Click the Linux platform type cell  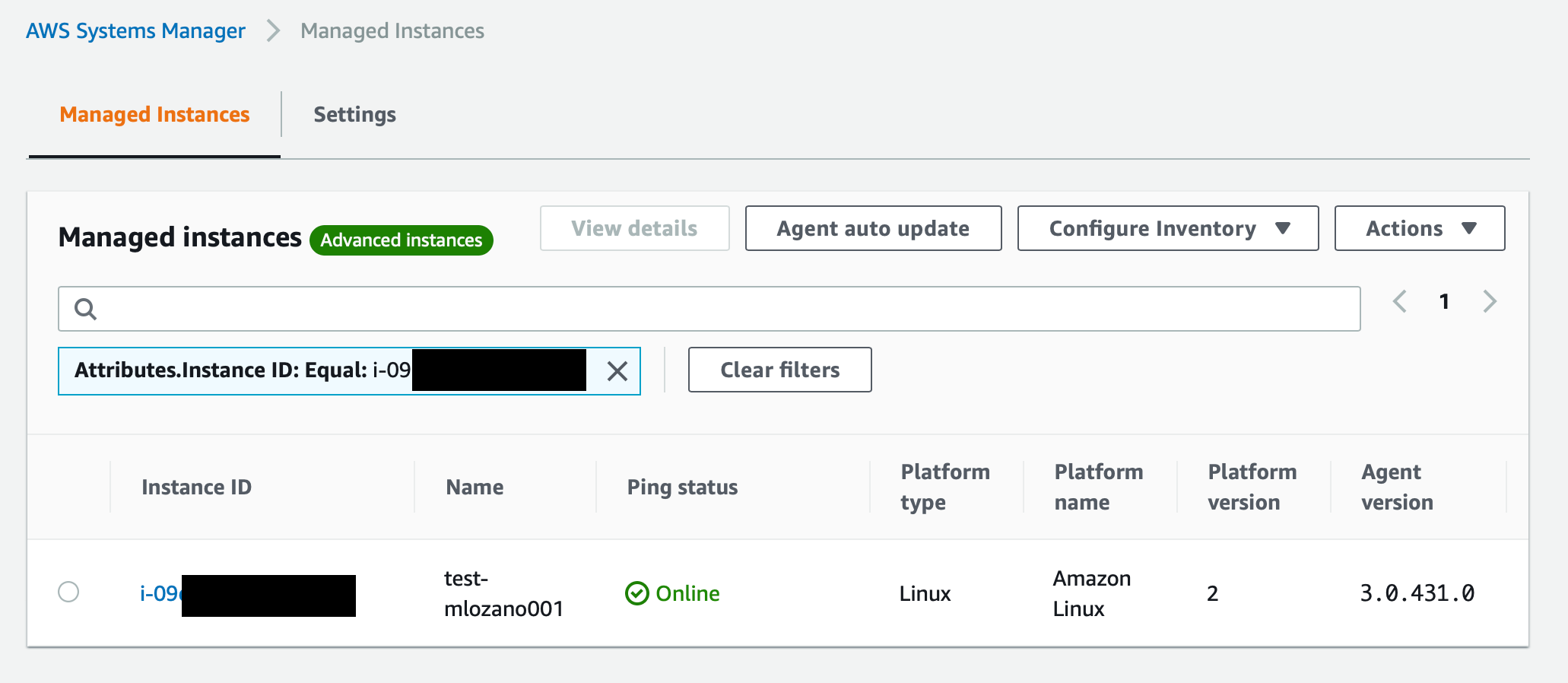[925, 593]
